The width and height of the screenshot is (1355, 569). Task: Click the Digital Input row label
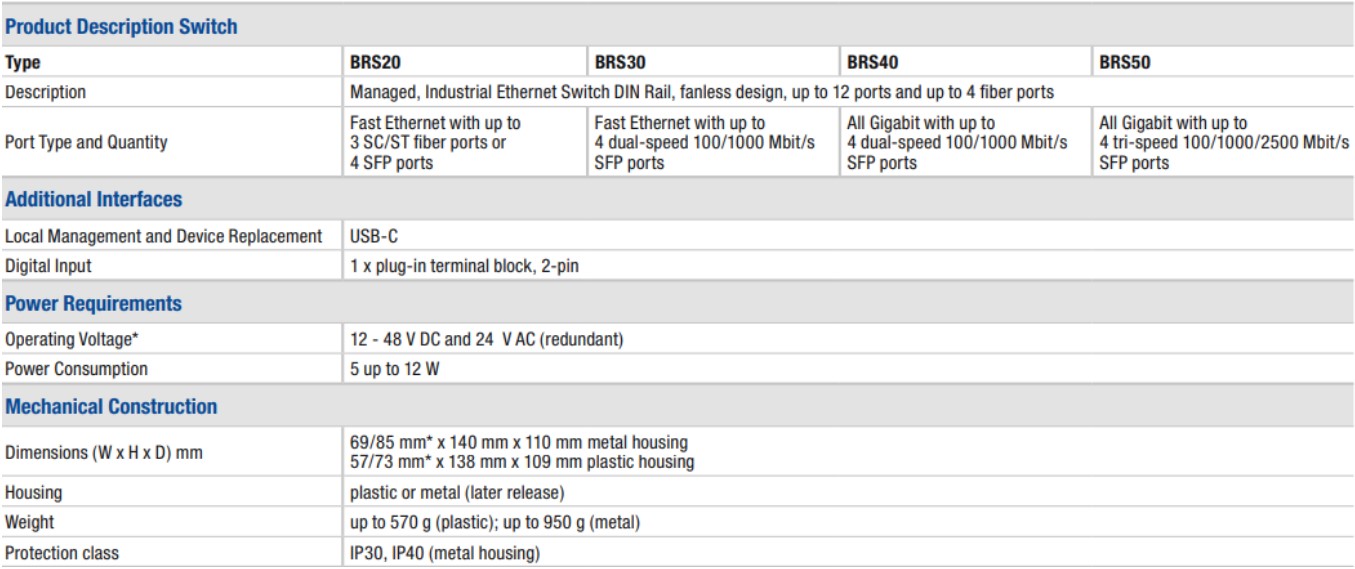[x=48, y=266]
